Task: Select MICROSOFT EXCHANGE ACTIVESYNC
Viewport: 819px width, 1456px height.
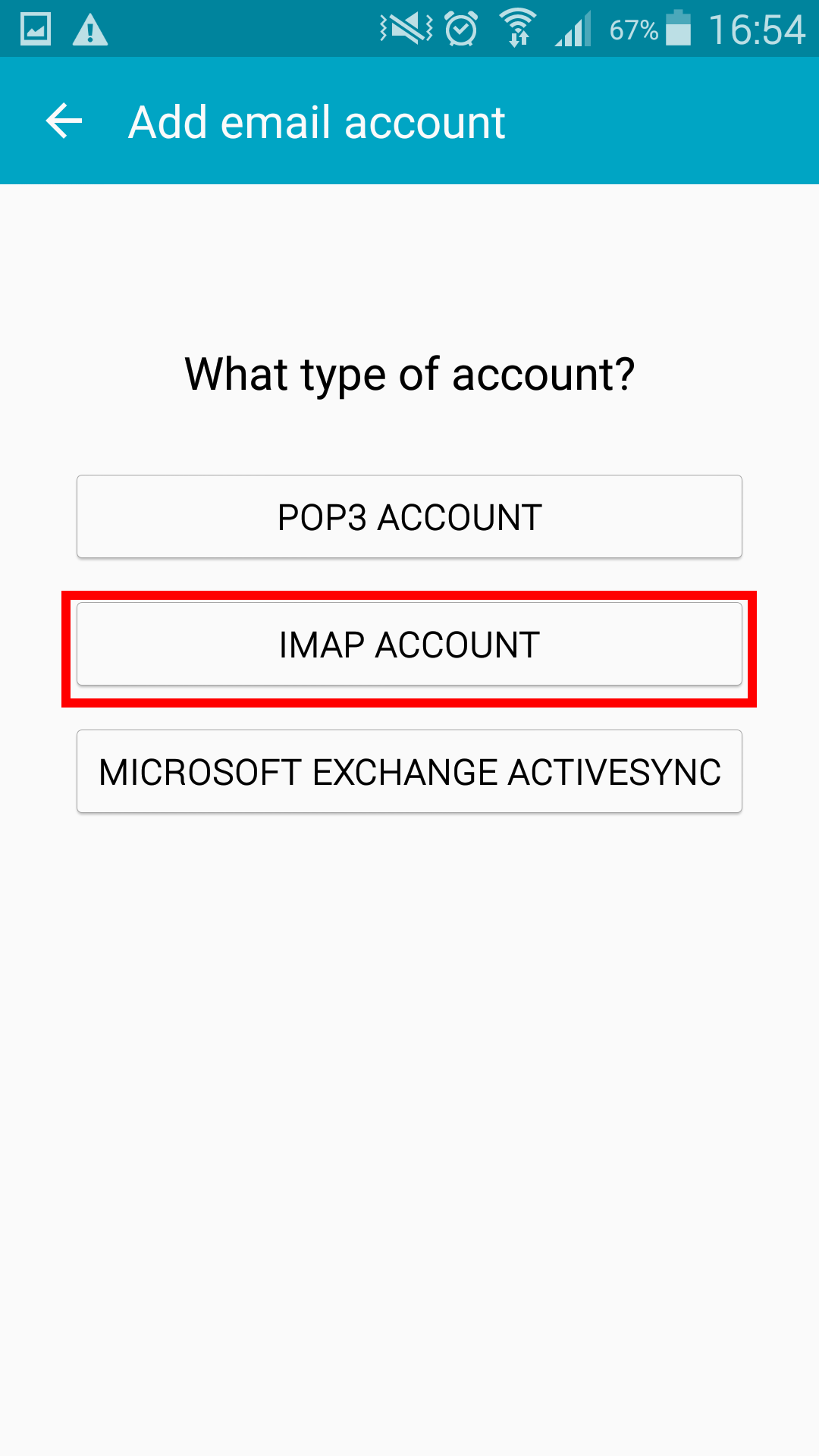Action: [409, 771]
